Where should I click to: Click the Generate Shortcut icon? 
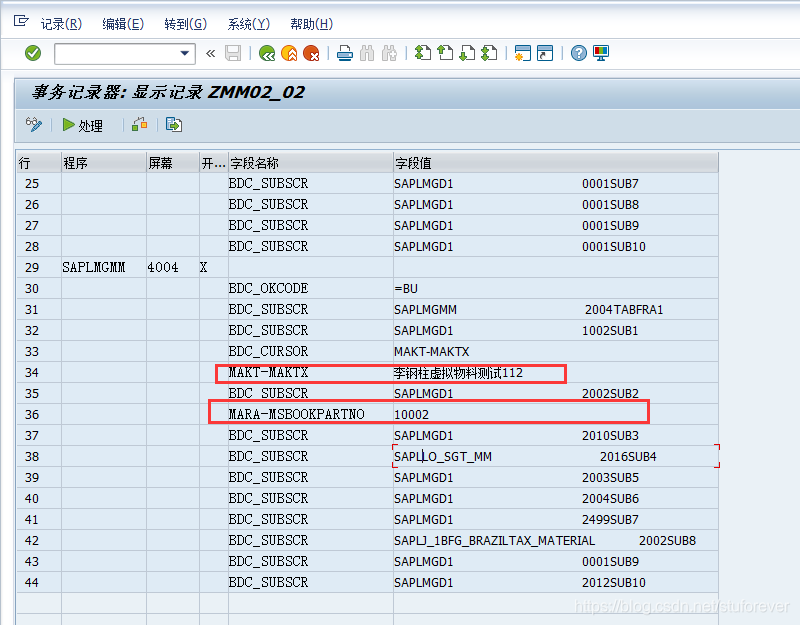click(x=545, y=53)
